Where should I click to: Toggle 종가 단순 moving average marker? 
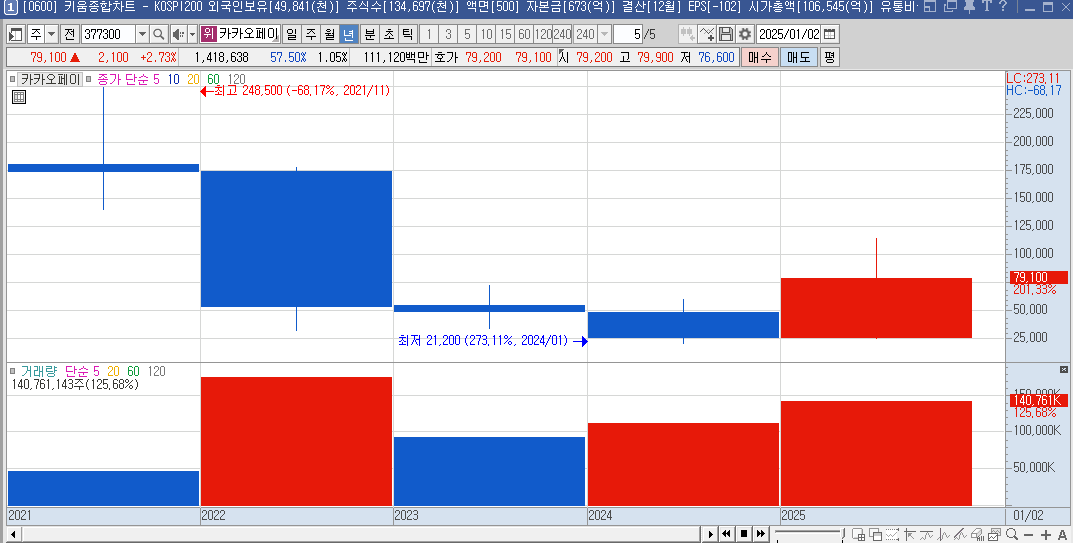(89, 79)
